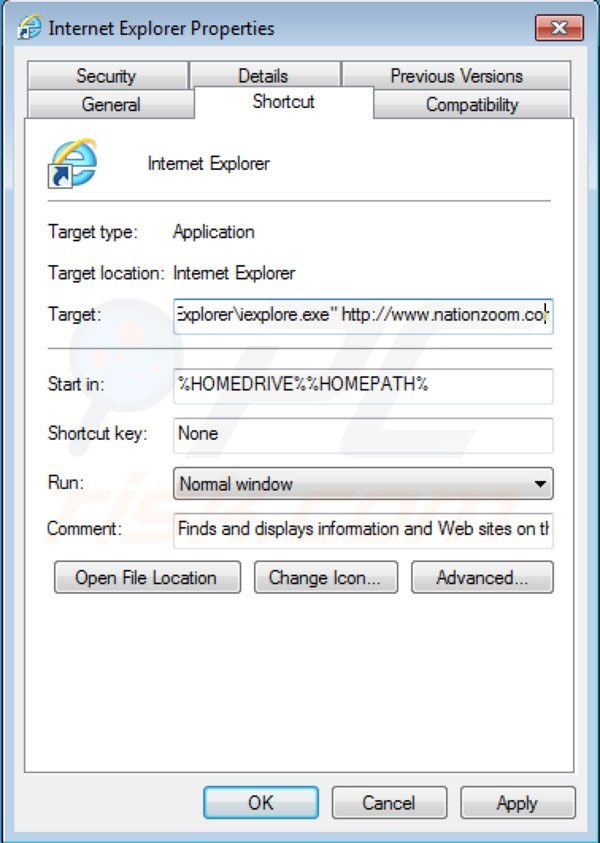Screen dimensions: 600x843
Task: Click the Change Icon button
Action: point(326,577)
